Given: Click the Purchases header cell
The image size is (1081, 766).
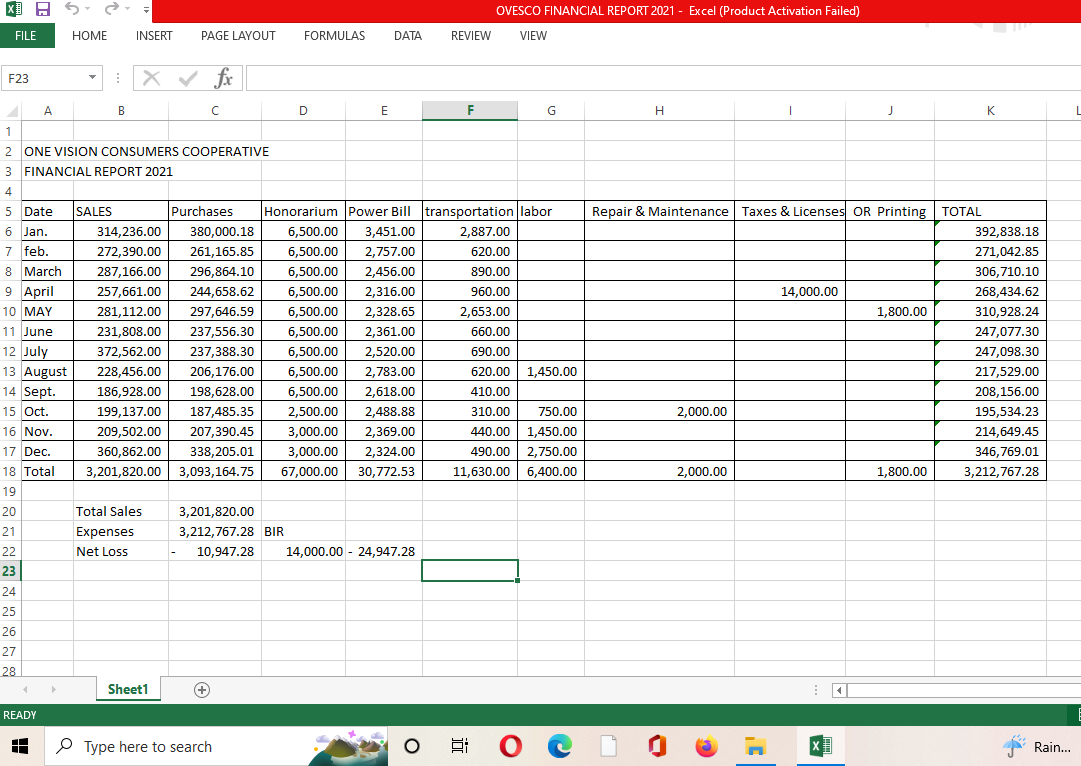Looking at the screenshot, I should 215,212.
